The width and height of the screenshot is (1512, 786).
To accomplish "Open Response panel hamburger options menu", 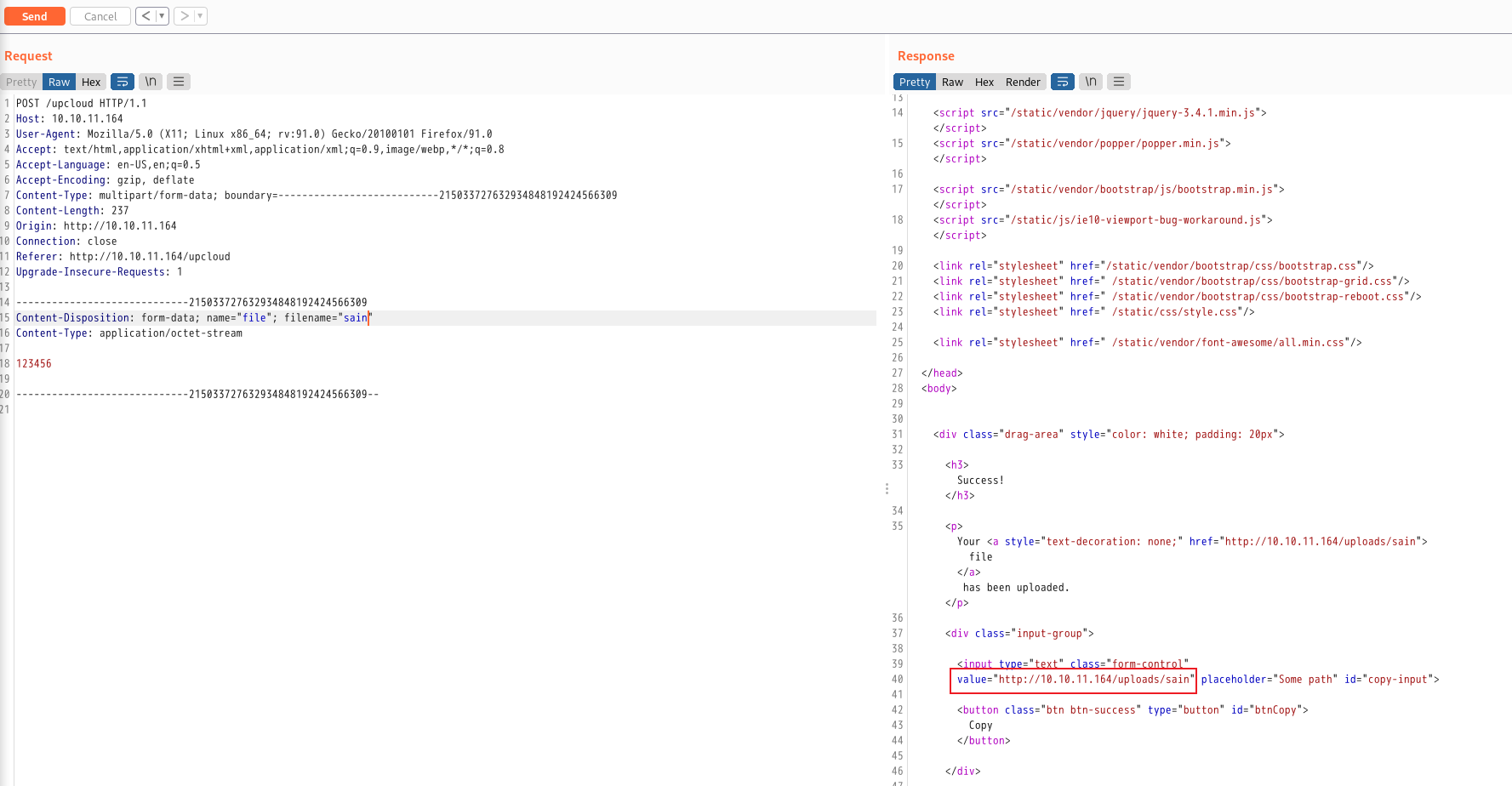I will pos(1119,82).
